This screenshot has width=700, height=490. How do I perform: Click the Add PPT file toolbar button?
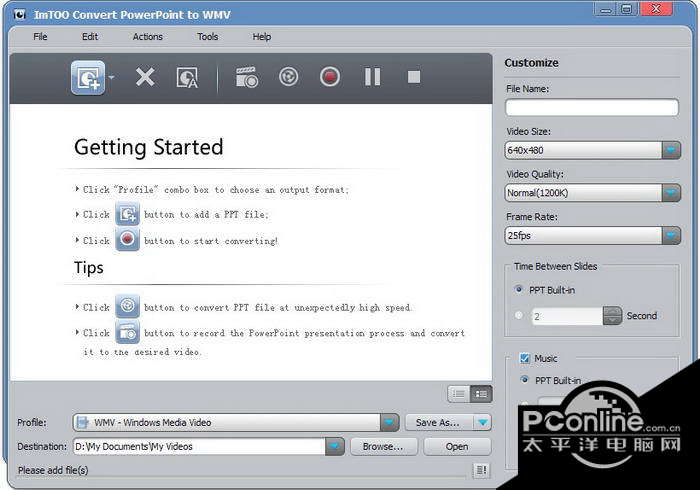[88, 78]
